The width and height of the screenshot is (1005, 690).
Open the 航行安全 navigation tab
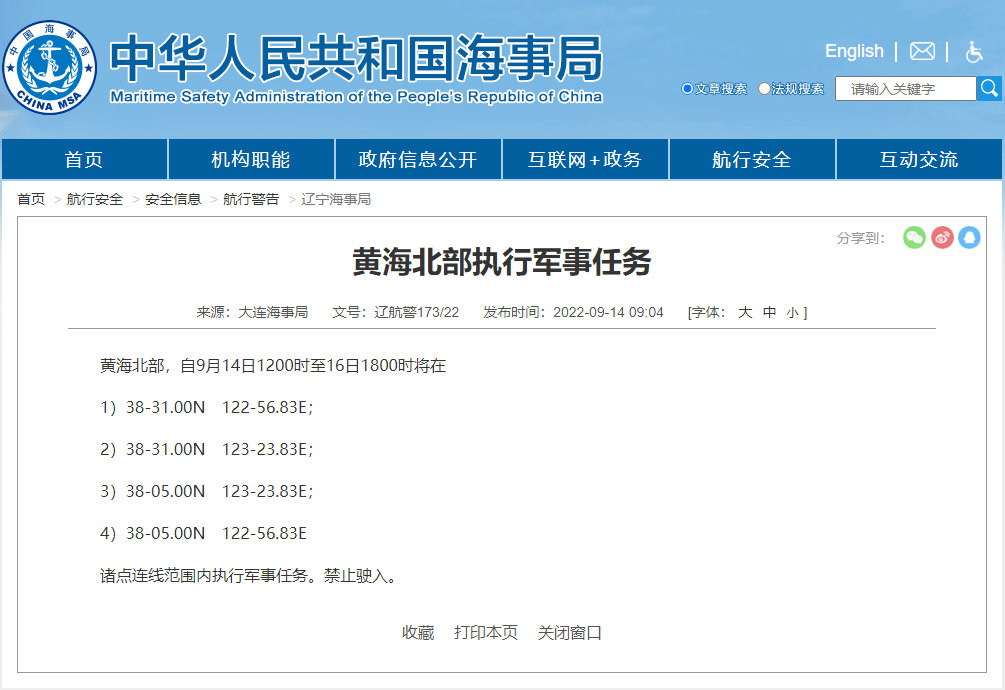752,159
